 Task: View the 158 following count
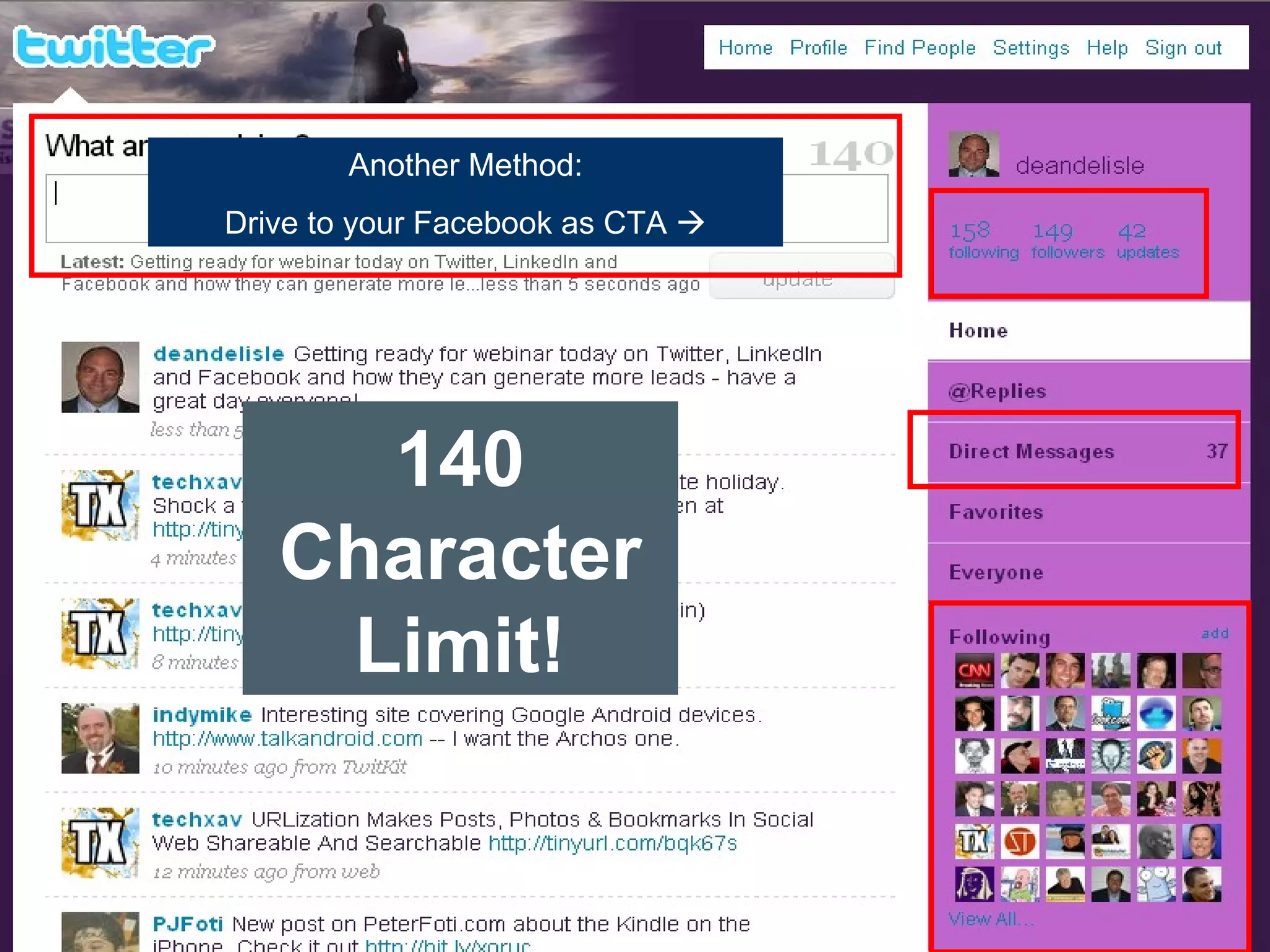tap(984, 240)
